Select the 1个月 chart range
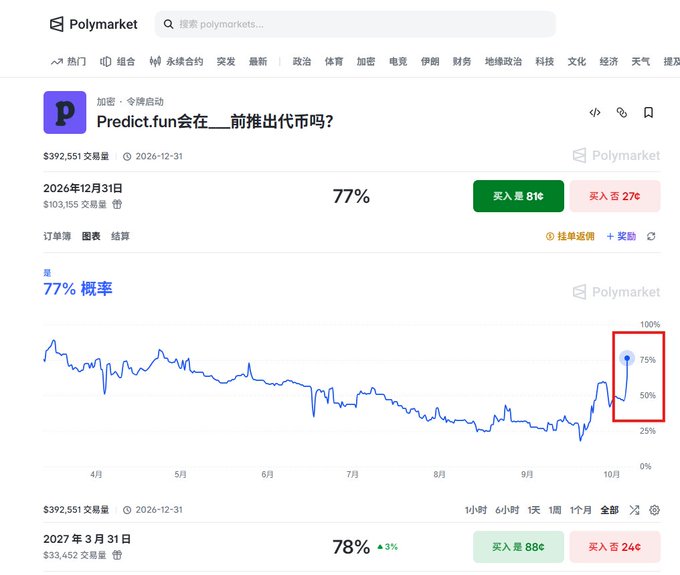 coord(581,510)
